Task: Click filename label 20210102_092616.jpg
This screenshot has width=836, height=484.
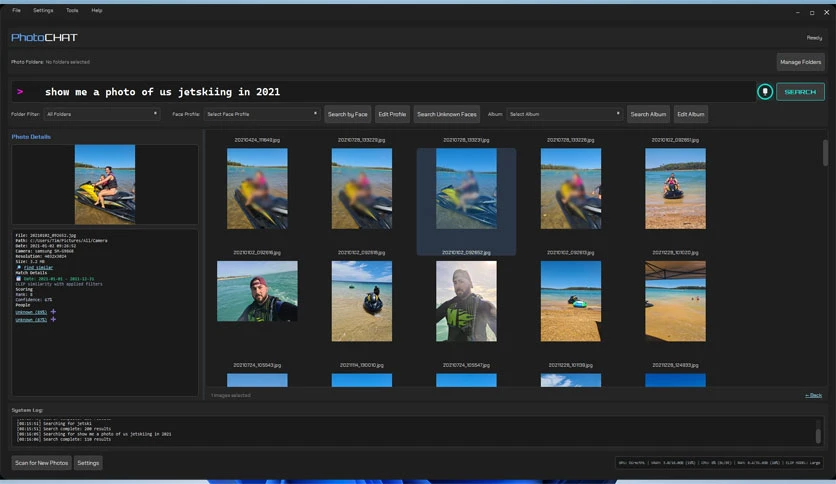Action: [x=257, y=253]
